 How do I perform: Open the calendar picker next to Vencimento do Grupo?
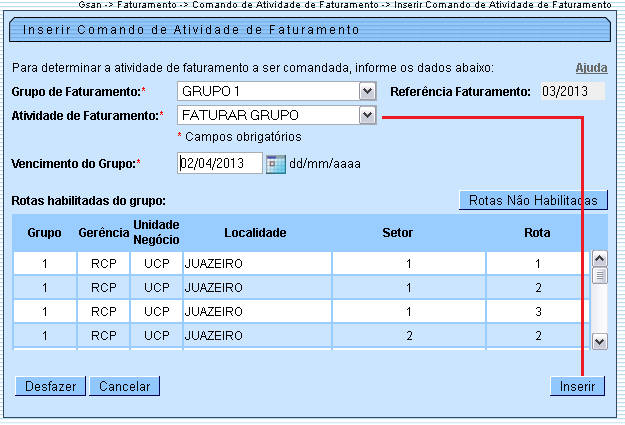tap(276, 164)
